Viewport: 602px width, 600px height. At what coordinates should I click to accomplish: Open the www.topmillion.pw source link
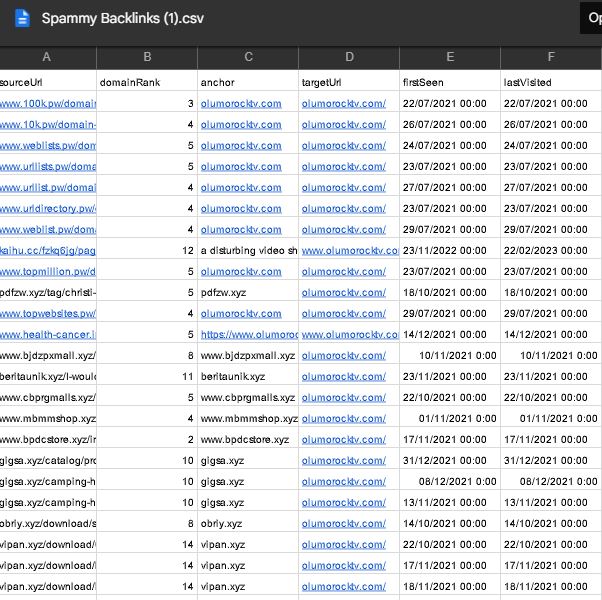(48, 271)
